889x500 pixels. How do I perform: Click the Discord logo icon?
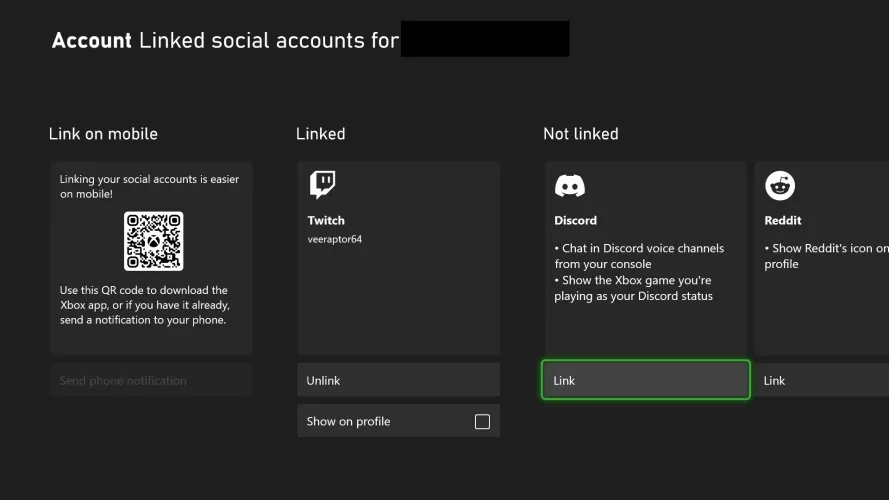[570, 186]
